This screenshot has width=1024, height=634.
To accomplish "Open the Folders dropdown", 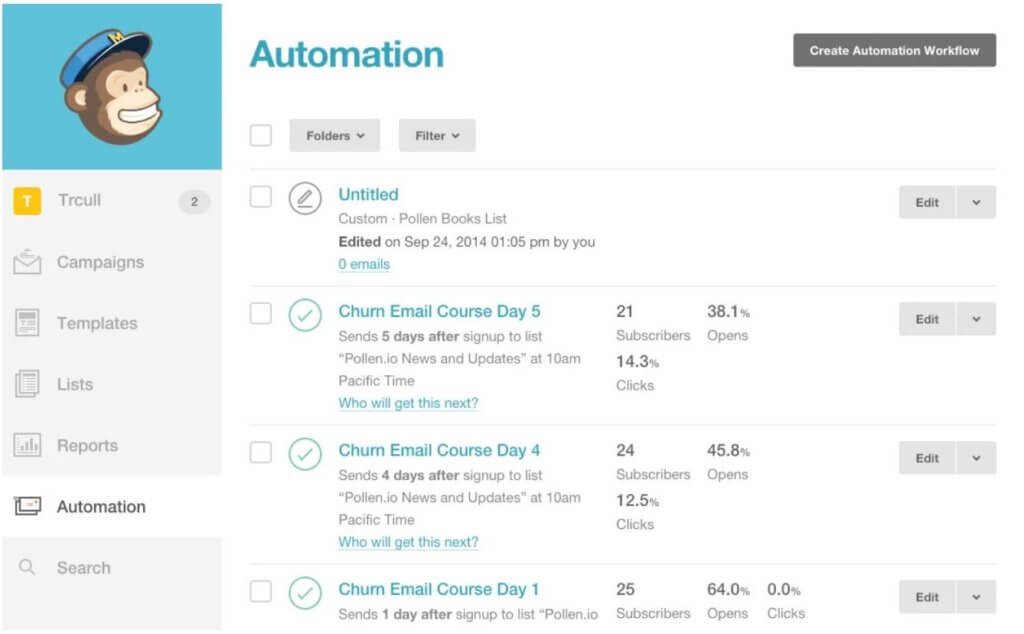I will 335,136.
